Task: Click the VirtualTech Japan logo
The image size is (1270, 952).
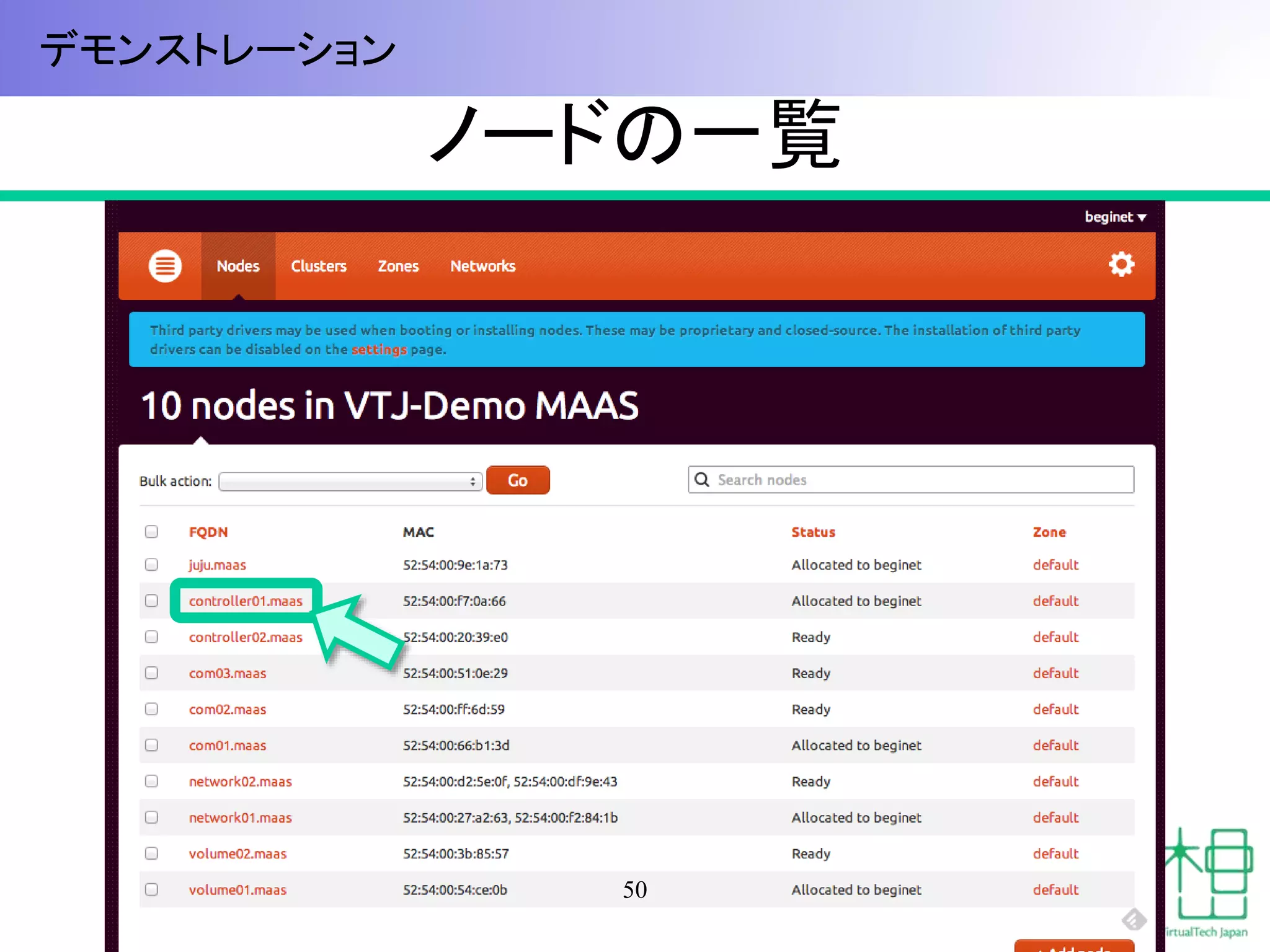Action: pyautogui.click(x=1209, y=880)
